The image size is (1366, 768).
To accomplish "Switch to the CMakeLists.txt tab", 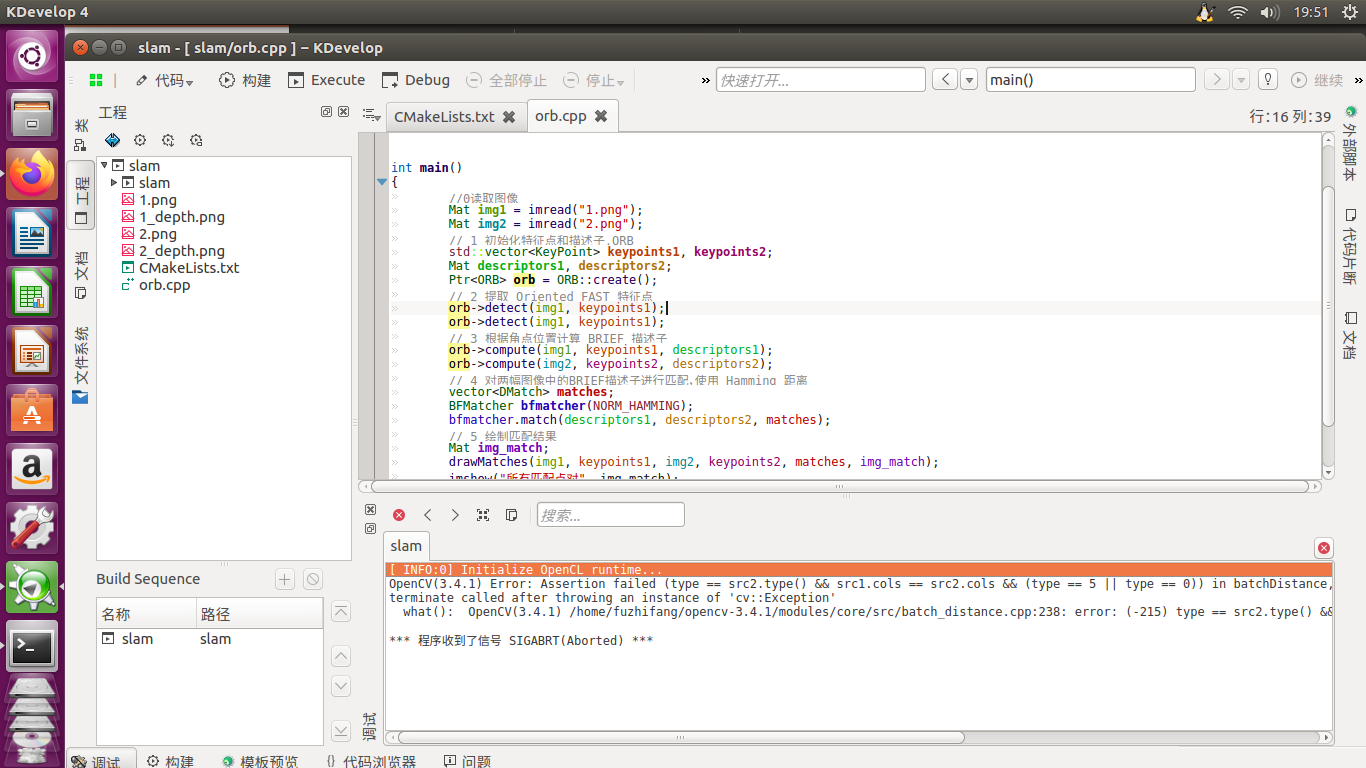I will (444, 117).
